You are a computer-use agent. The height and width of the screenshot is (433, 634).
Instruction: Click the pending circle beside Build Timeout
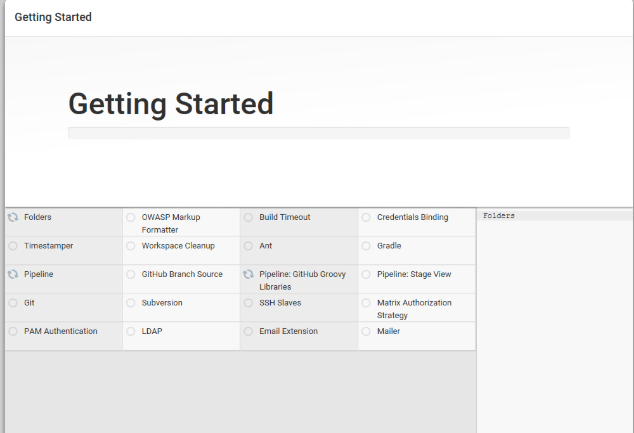pyautogui.click(x=248, y=218)
